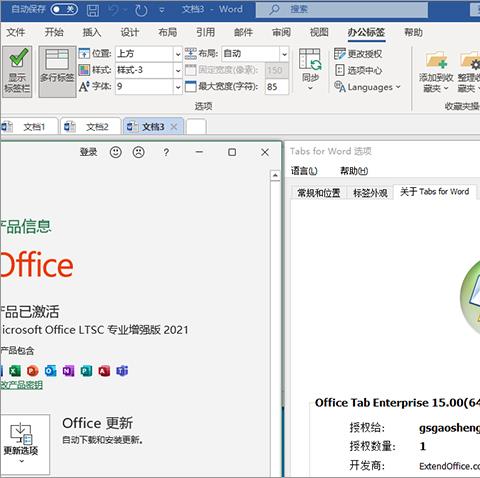
Task: Switch to the 邮件 ribbon tab
Action: (x=243, y=32)
